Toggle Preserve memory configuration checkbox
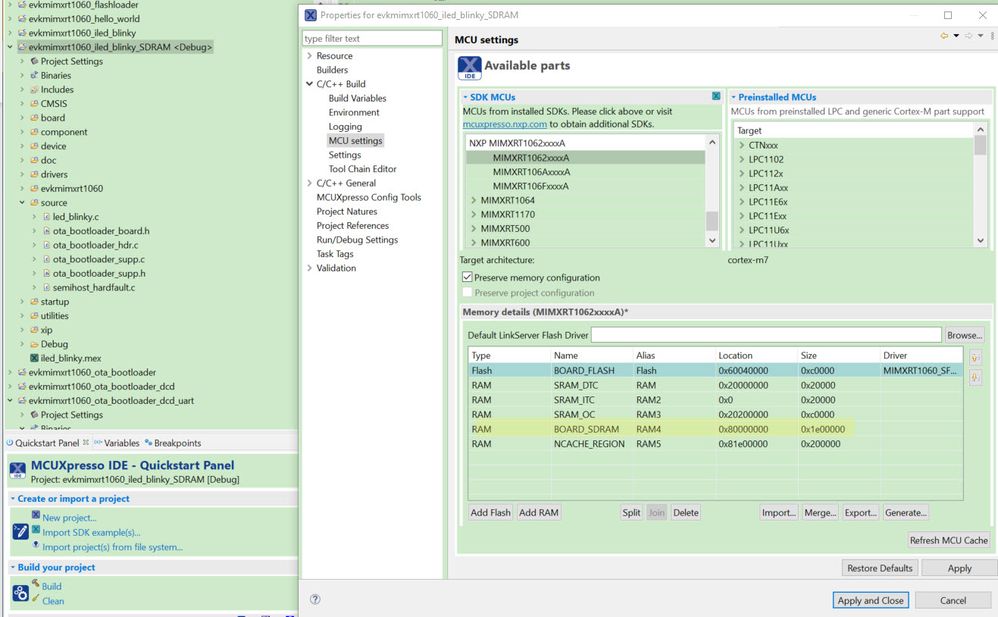The image size is (998, 617). [467, 277]
